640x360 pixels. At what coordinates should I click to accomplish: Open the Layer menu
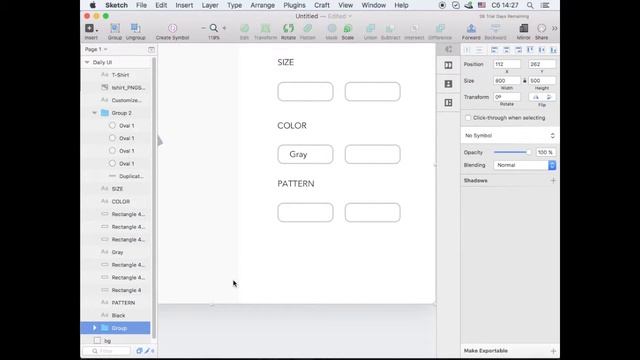point(210,5)
